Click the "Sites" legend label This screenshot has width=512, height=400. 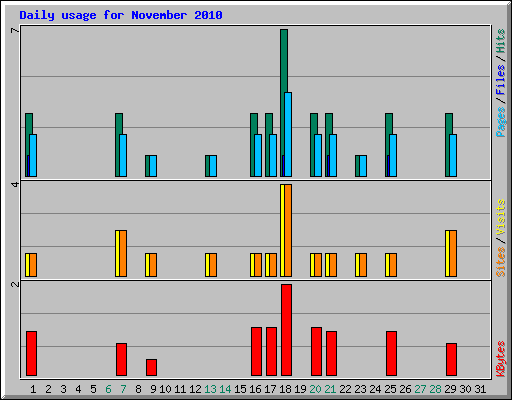(500, 262)
